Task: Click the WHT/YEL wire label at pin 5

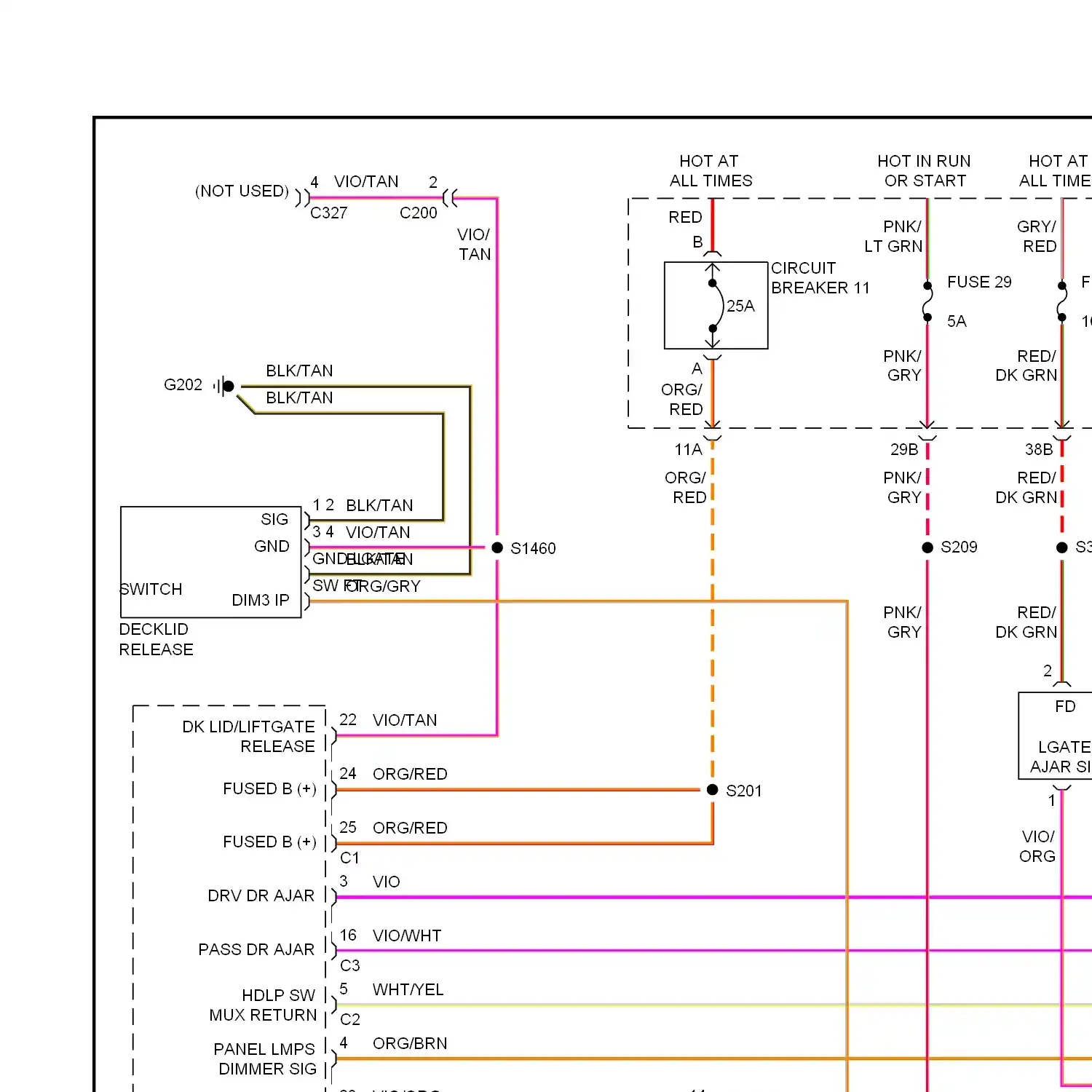Action: (408, 989)
